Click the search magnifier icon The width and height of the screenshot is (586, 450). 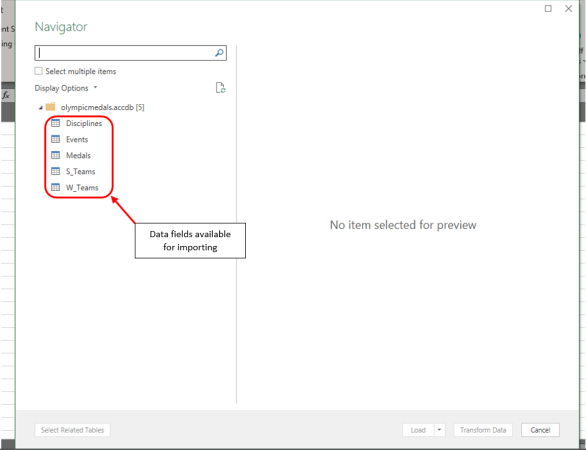219,53
